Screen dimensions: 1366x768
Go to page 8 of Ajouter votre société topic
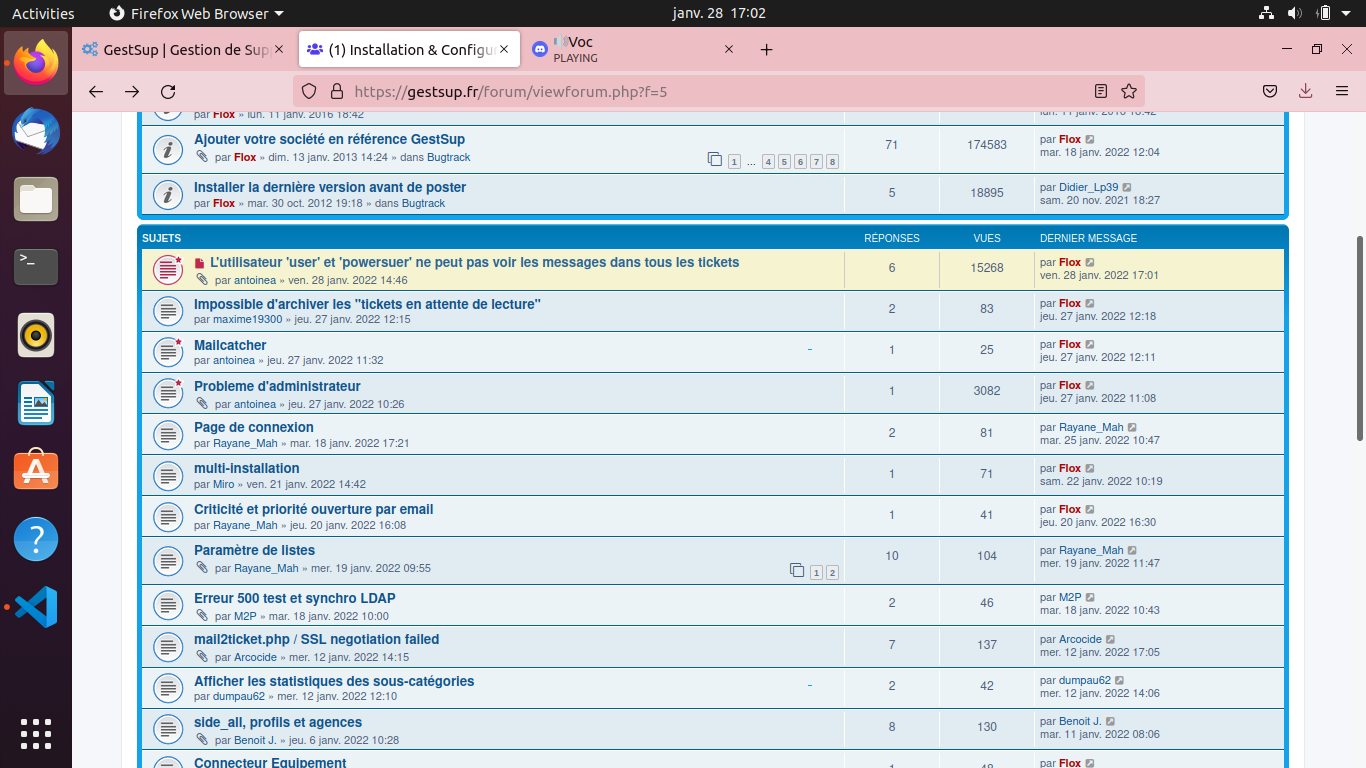point(832,162)
